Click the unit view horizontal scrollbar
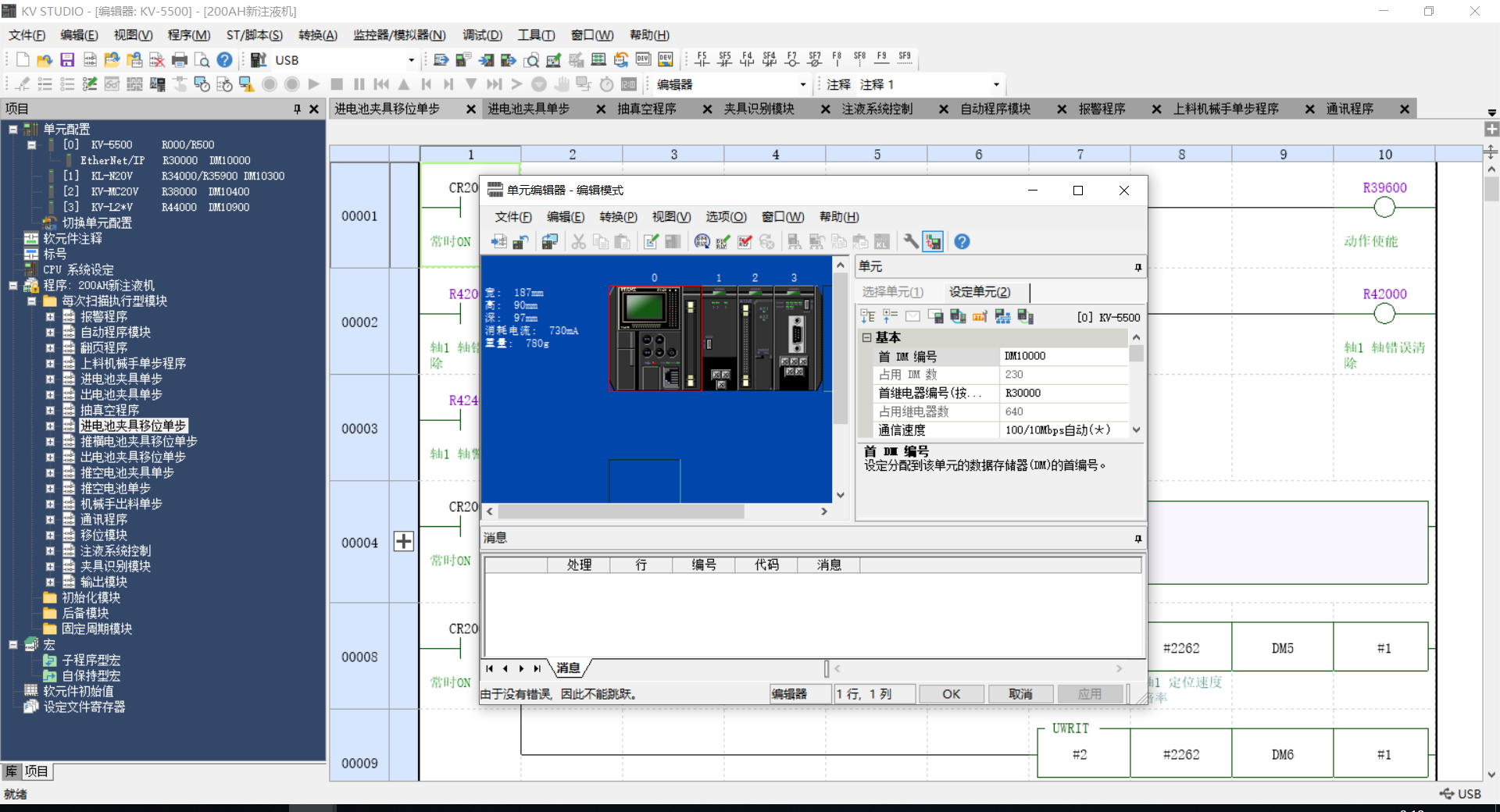The image size is (1500, 812). tap(621, 511)
